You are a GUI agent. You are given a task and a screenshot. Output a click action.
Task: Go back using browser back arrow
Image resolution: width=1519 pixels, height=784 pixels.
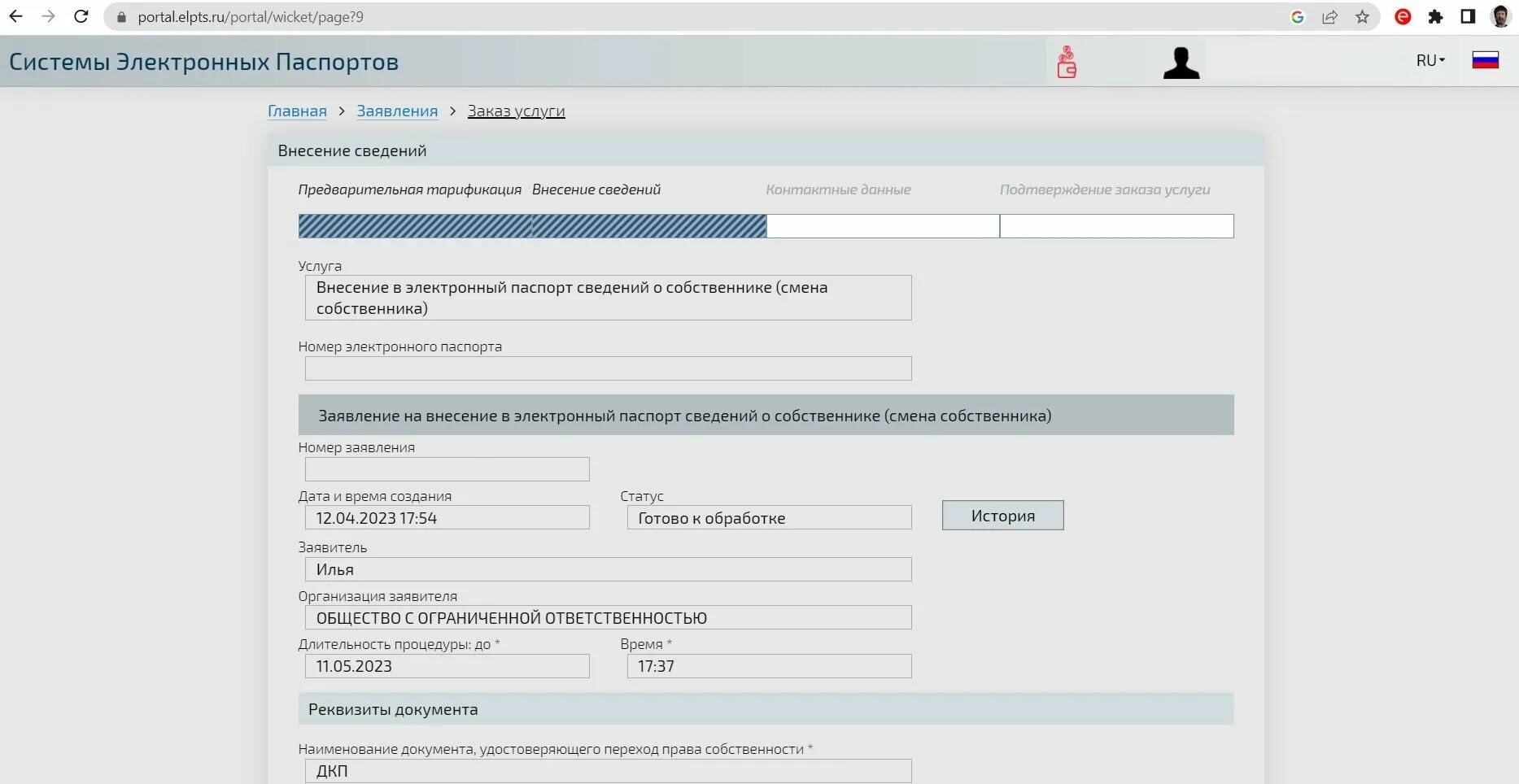[15, 16]
